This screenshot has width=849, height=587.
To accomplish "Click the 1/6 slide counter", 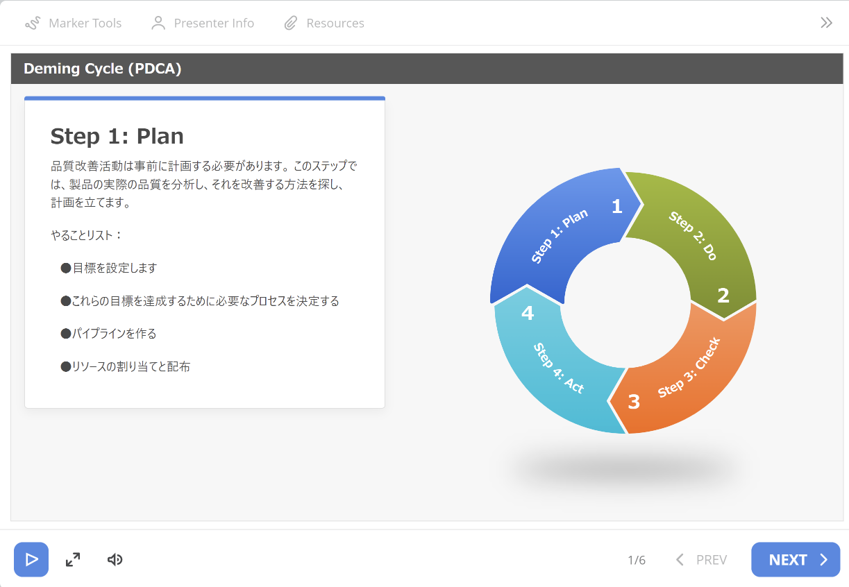I will click(x=636, y=560).
